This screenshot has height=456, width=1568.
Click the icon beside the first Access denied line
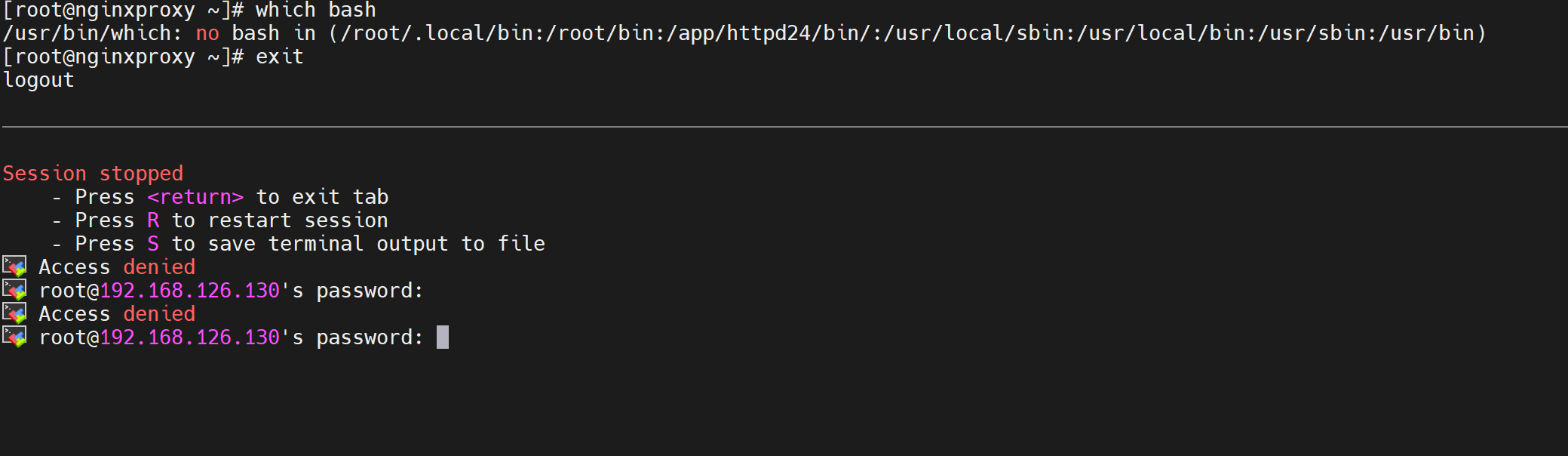click(14, 267)
